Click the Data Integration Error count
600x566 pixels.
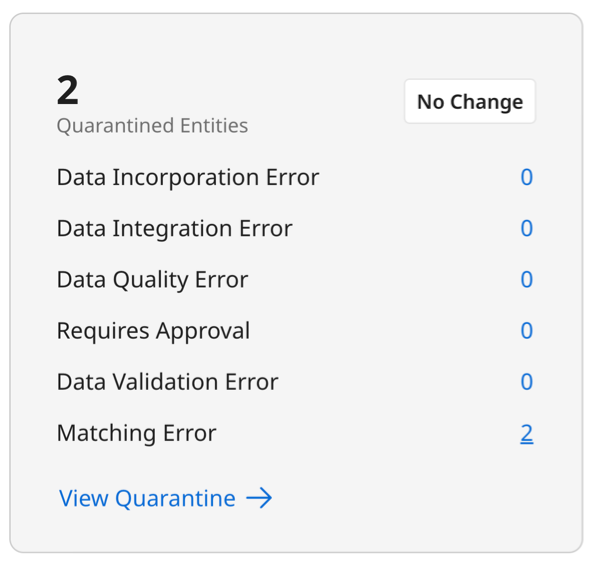pyautogui.click(x=526, y=229)
